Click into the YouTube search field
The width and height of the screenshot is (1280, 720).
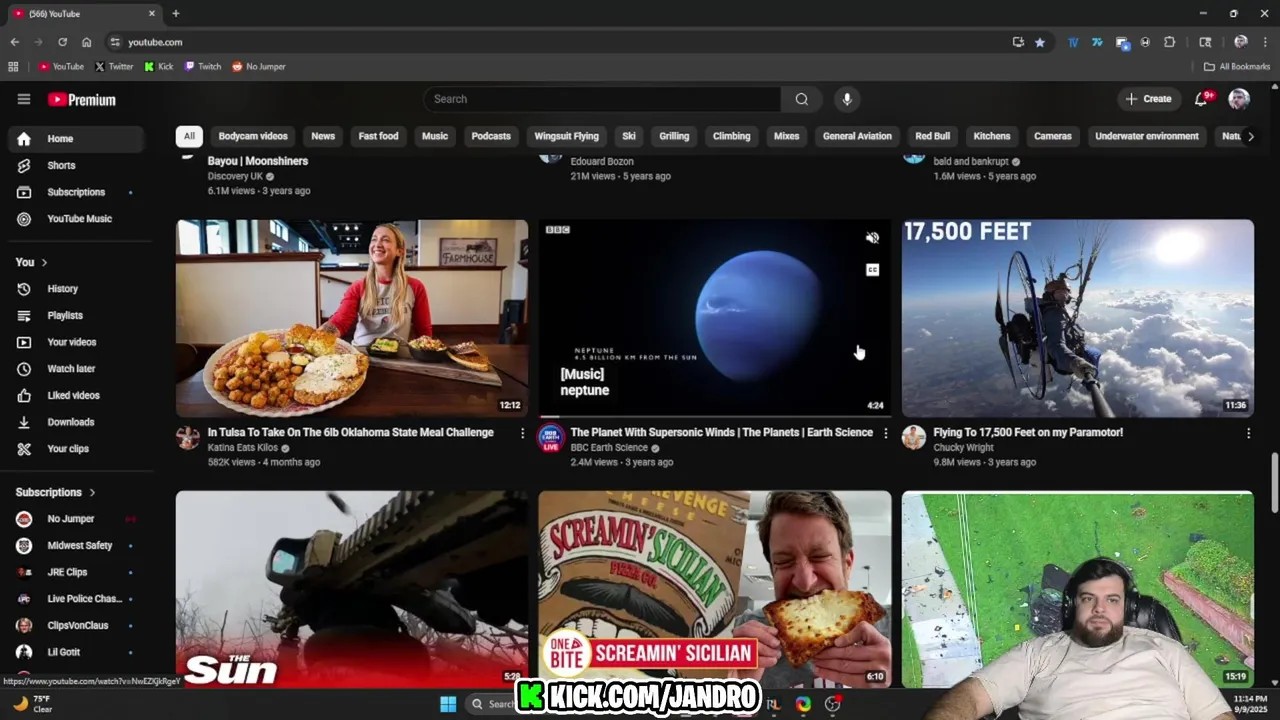[603, 99]
